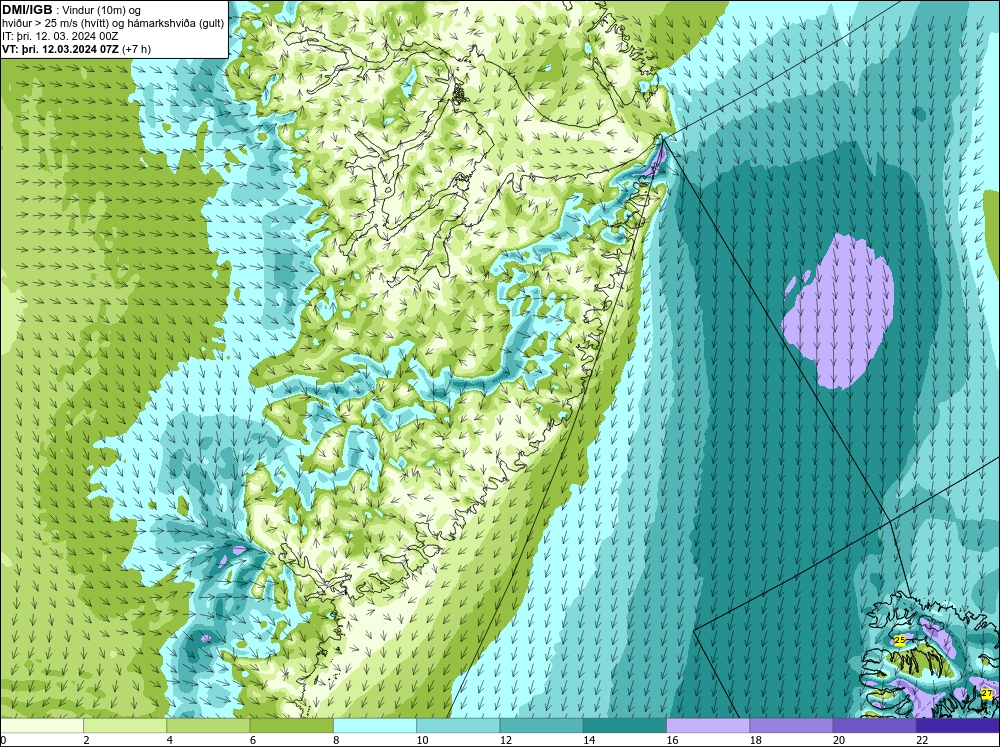Click the 14–16 m/s dark teal legend swatch

624,725
